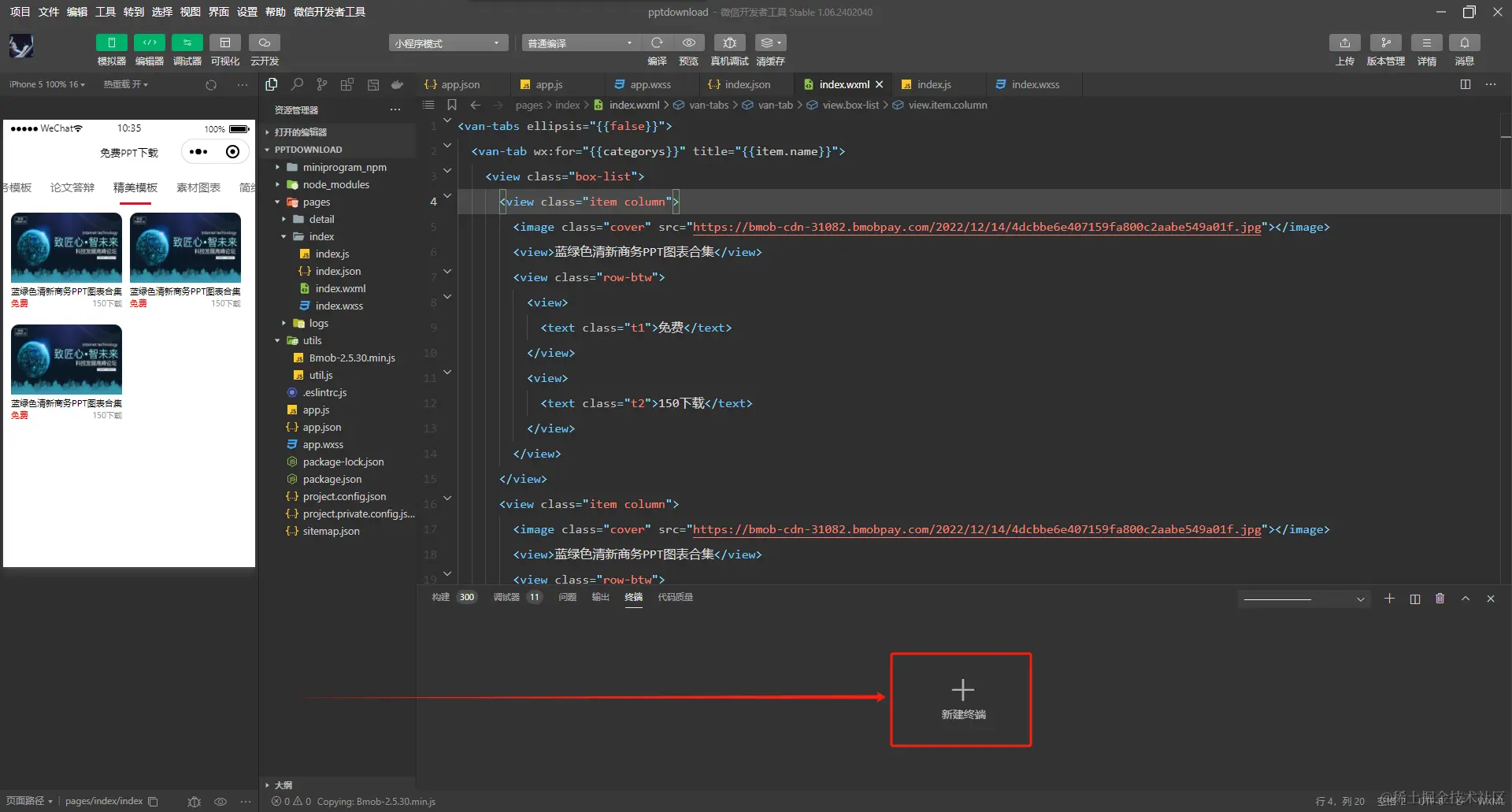Open real device debugging icon
Image resolution: width=1512 pixels, height=812 pixels.
point(729,43)
